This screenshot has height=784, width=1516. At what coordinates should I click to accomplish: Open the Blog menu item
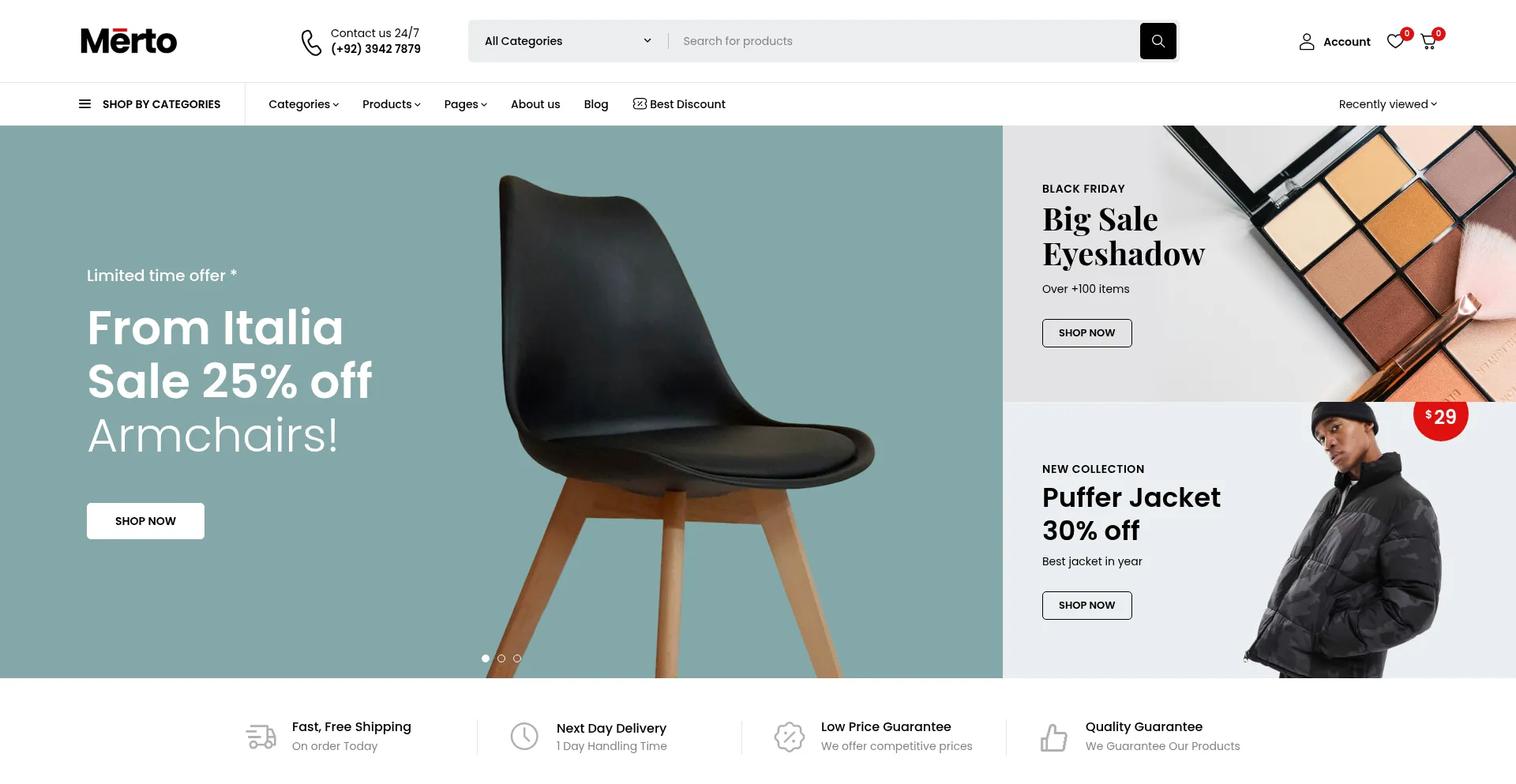[x=596, y=104]
